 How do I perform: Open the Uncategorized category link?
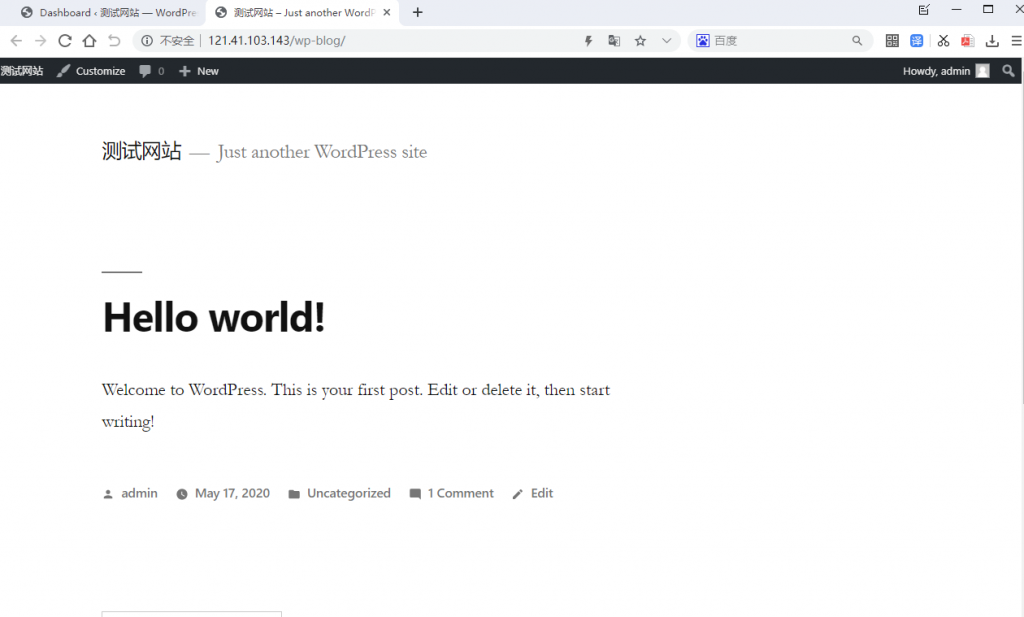[349, 494]
